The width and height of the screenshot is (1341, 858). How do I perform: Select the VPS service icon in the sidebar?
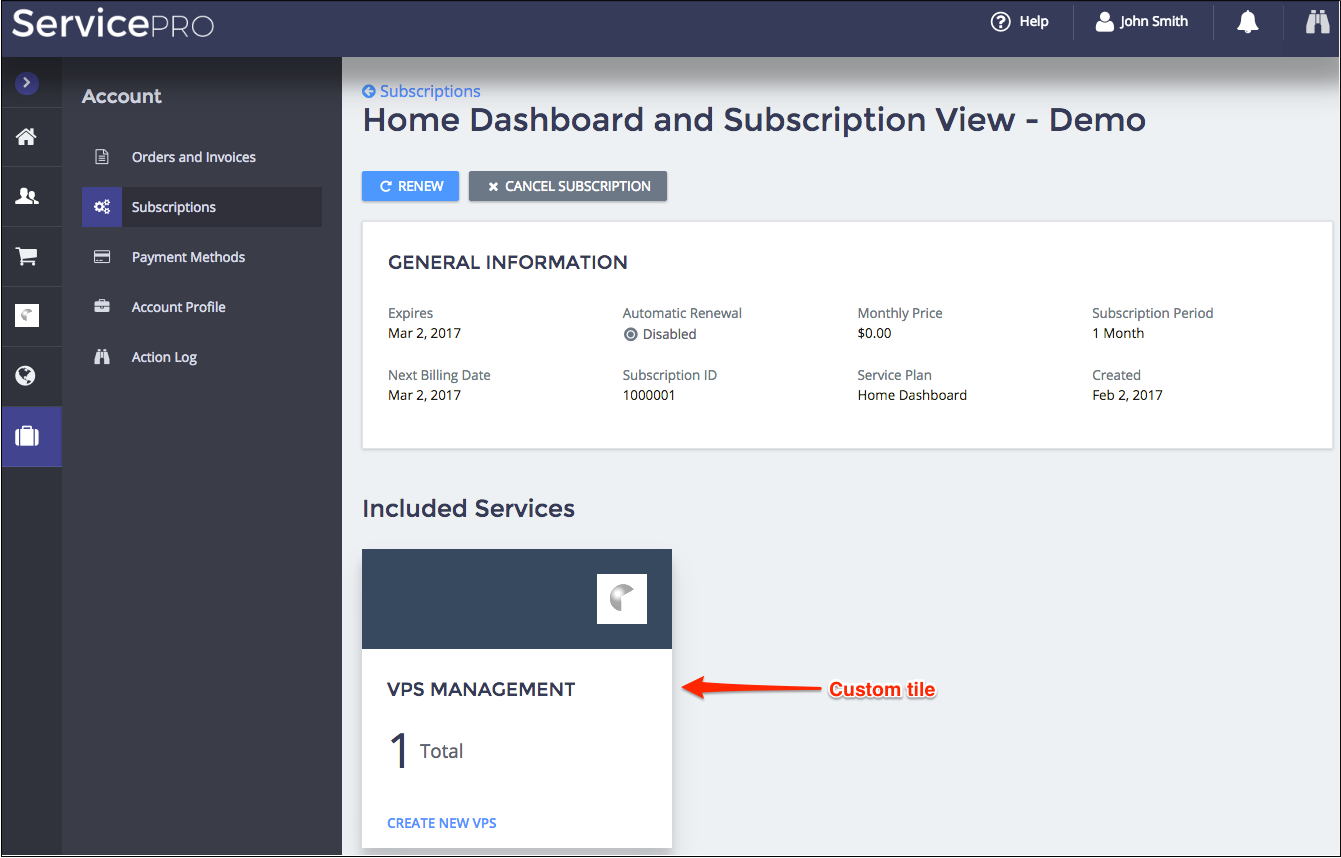point(27,316)
